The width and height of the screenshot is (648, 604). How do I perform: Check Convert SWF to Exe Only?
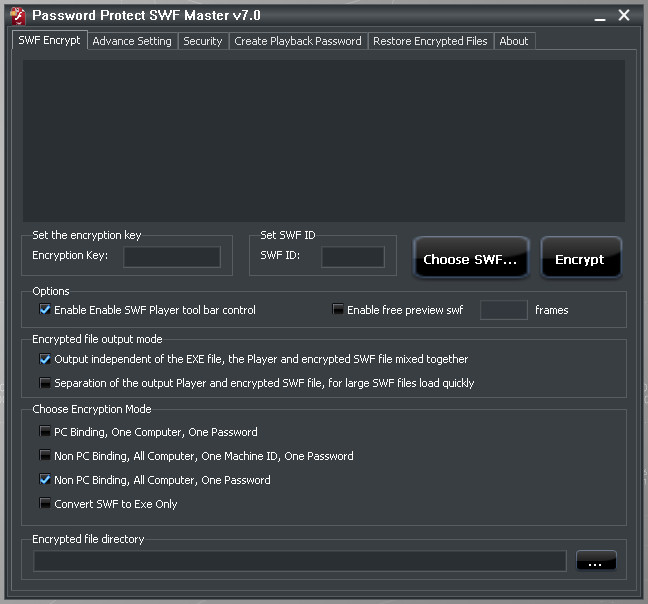tap(45, 503)
